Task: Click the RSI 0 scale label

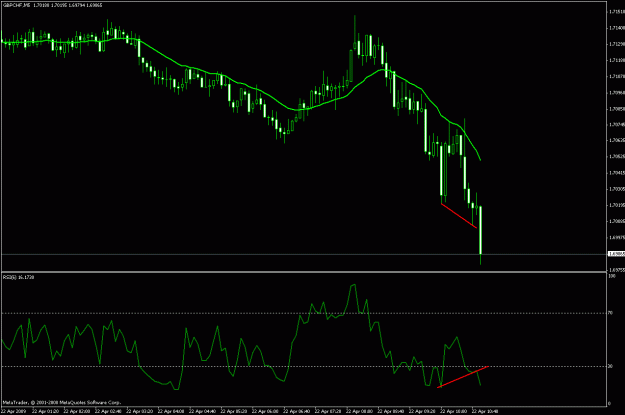Action: pos(609,404)
